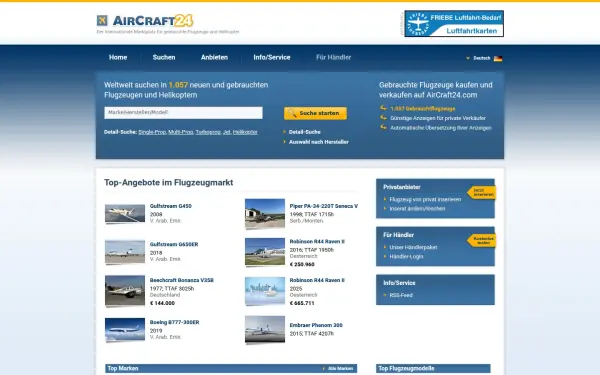
Task: Click the Top Flugzeugmodelle header
Action: pos(406,368)
